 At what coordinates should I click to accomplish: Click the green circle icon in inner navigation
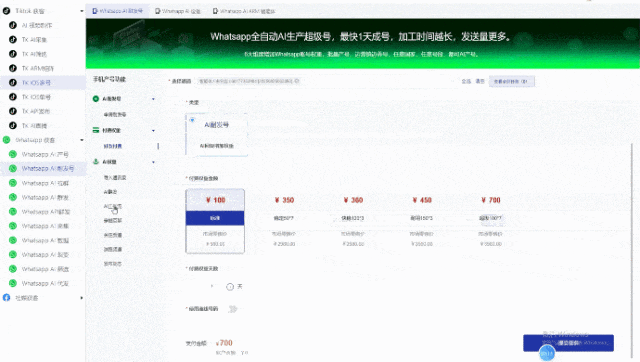(96, 99)
